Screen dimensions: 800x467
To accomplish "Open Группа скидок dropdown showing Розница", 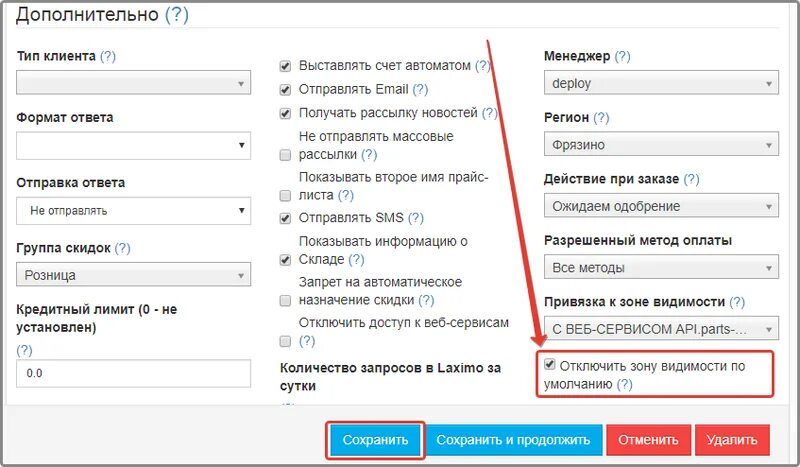I will (133, 275).
